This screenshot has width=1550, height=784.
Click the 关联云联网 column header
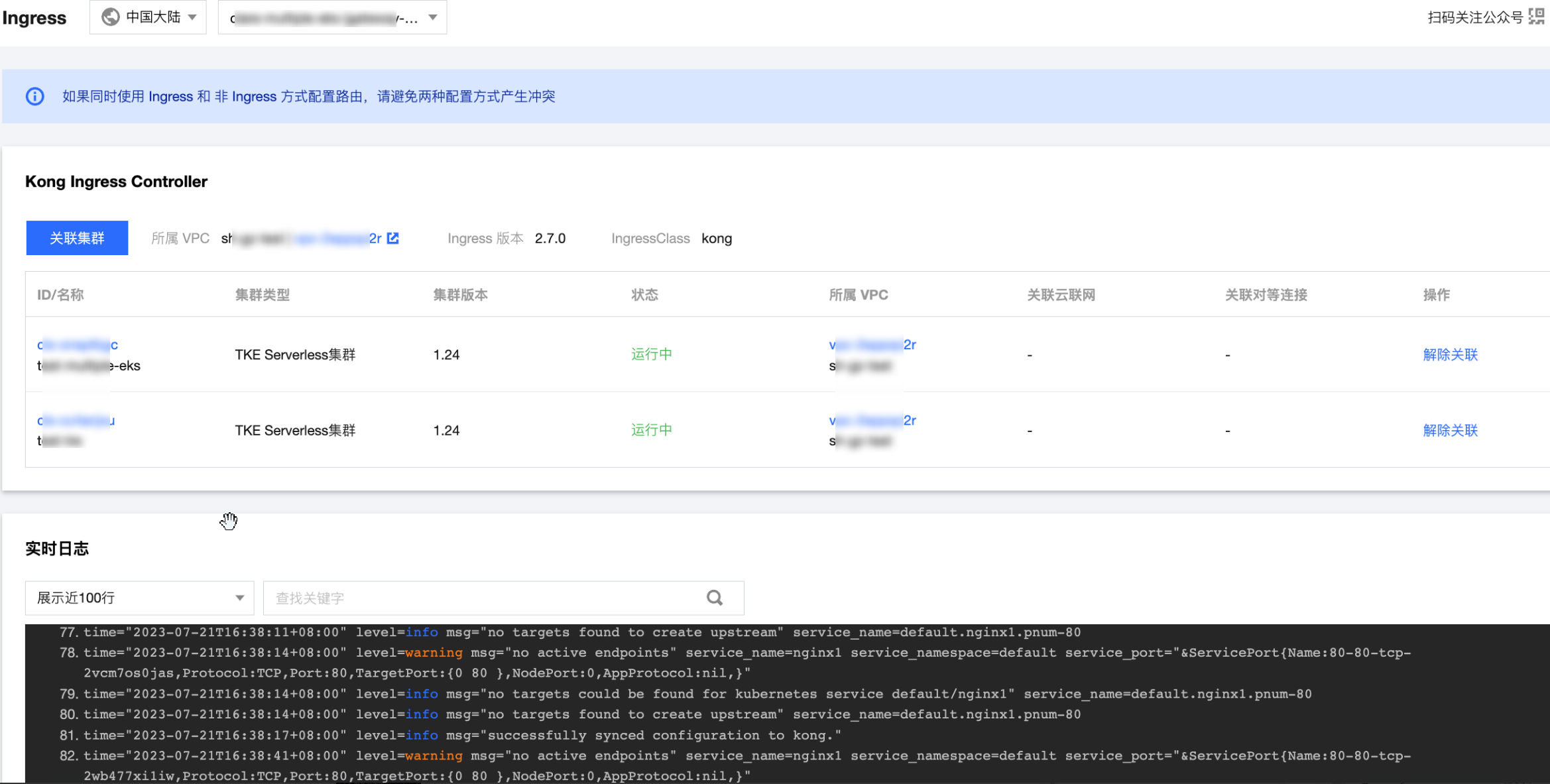click(x=1061, y=295)
